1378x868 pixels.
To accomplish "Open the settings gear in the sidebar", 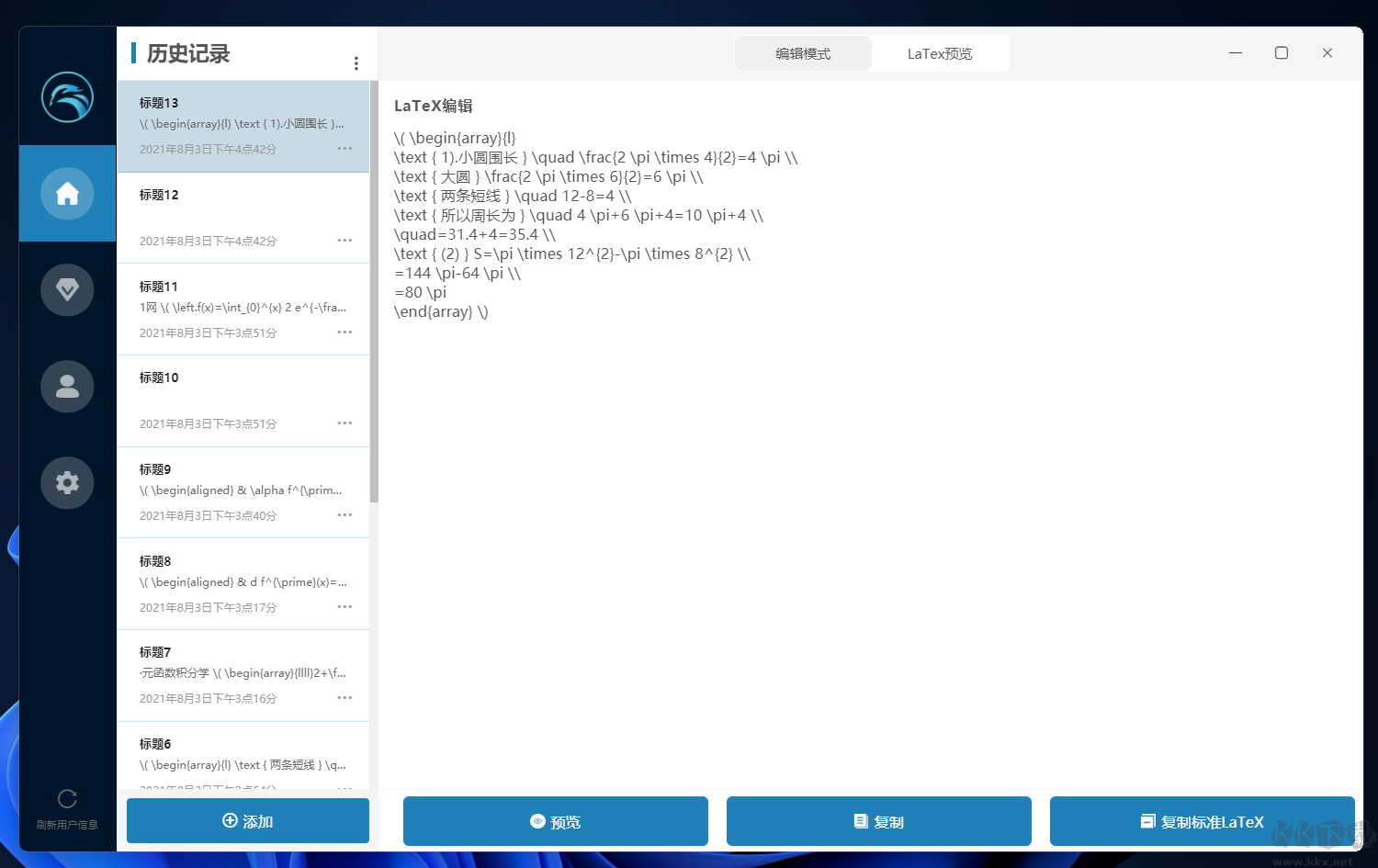I will (x=67, y=483).
